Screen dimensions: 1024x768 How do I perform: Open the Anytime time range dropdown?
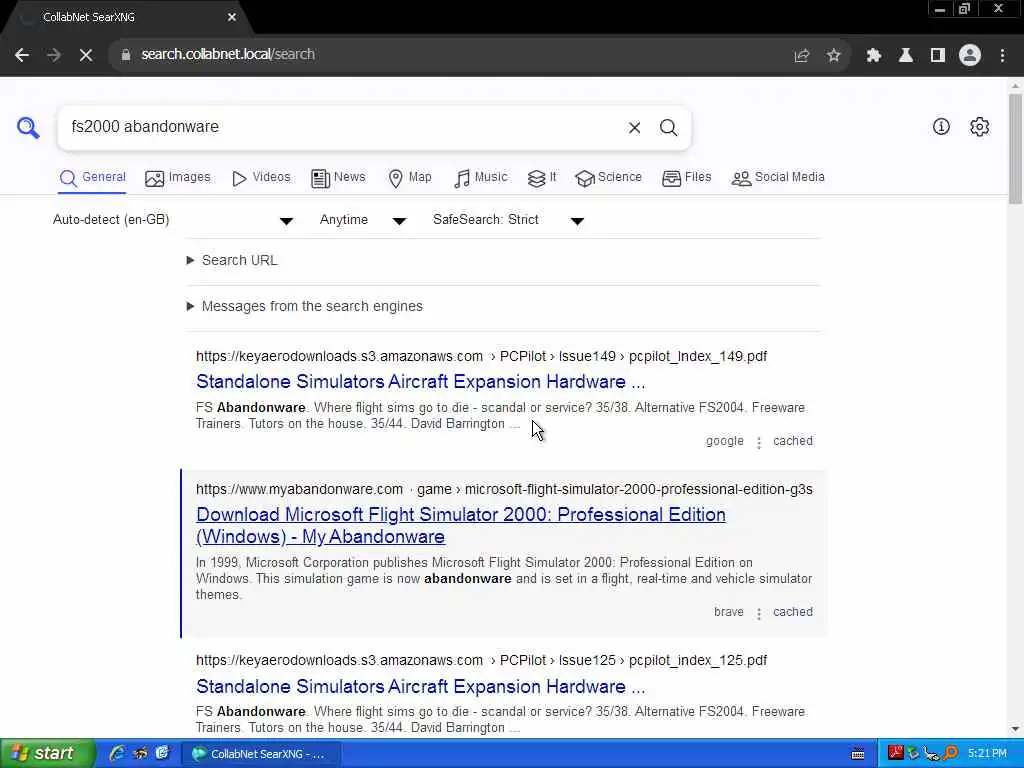tap(362, 220)
